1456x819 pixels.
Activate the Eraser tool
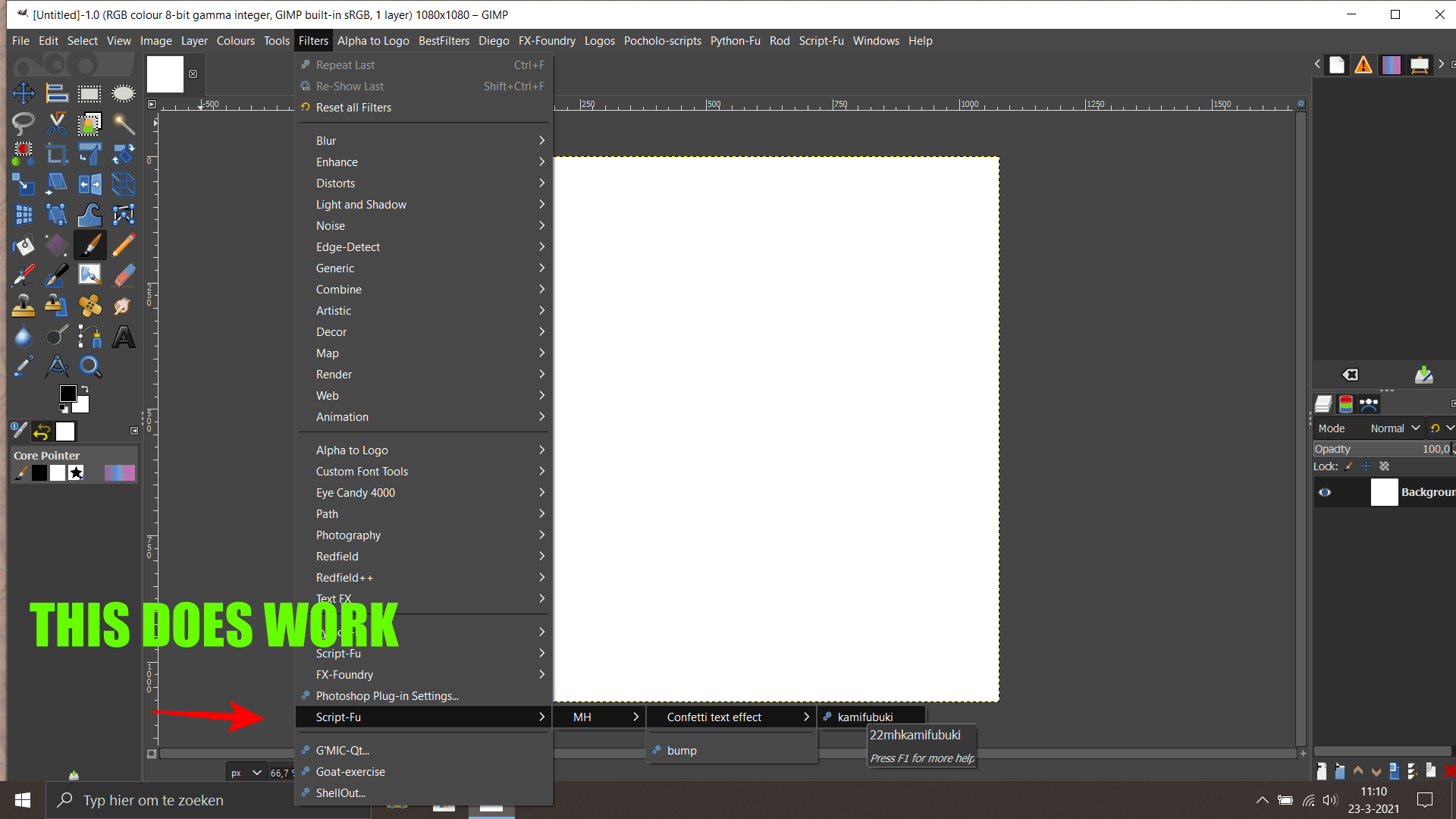click(123, 275)
